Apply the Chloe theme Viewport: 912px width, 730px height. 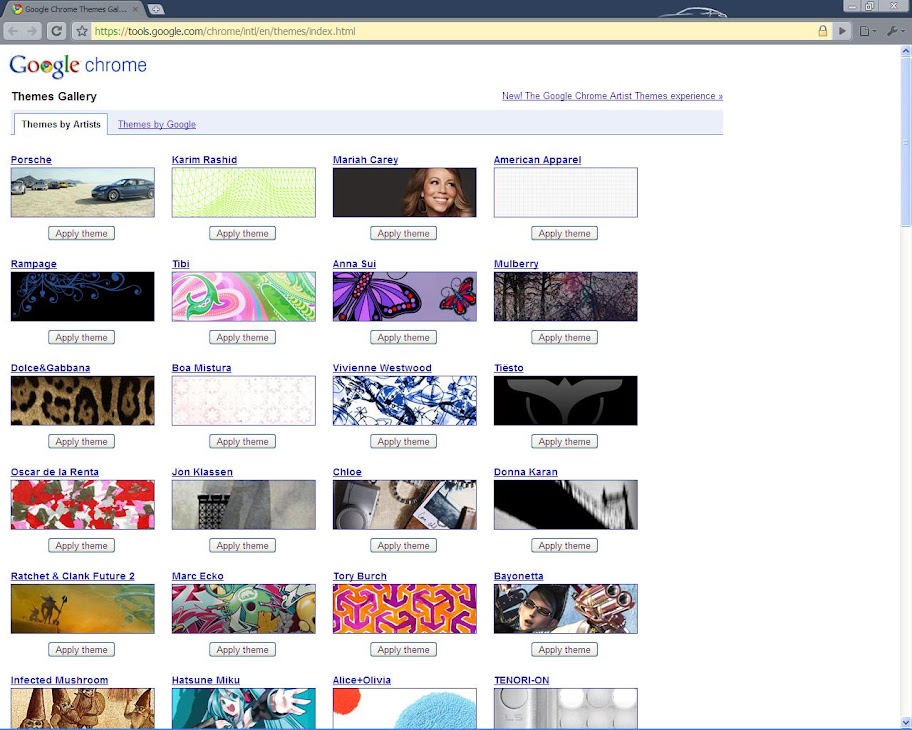[x=404, y=546]
